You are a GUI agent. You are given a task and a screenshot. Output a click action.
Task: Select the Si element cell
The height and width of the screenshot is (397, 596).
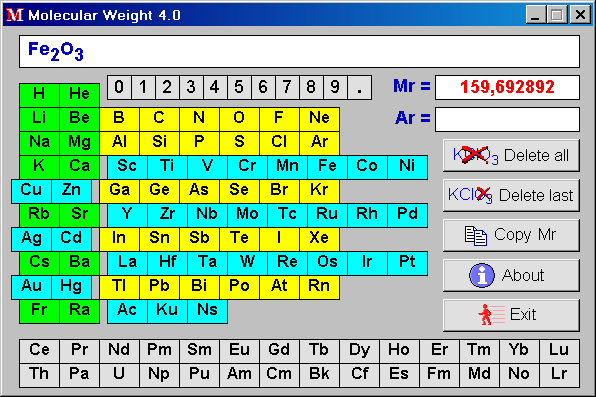(x=159, y=143)
